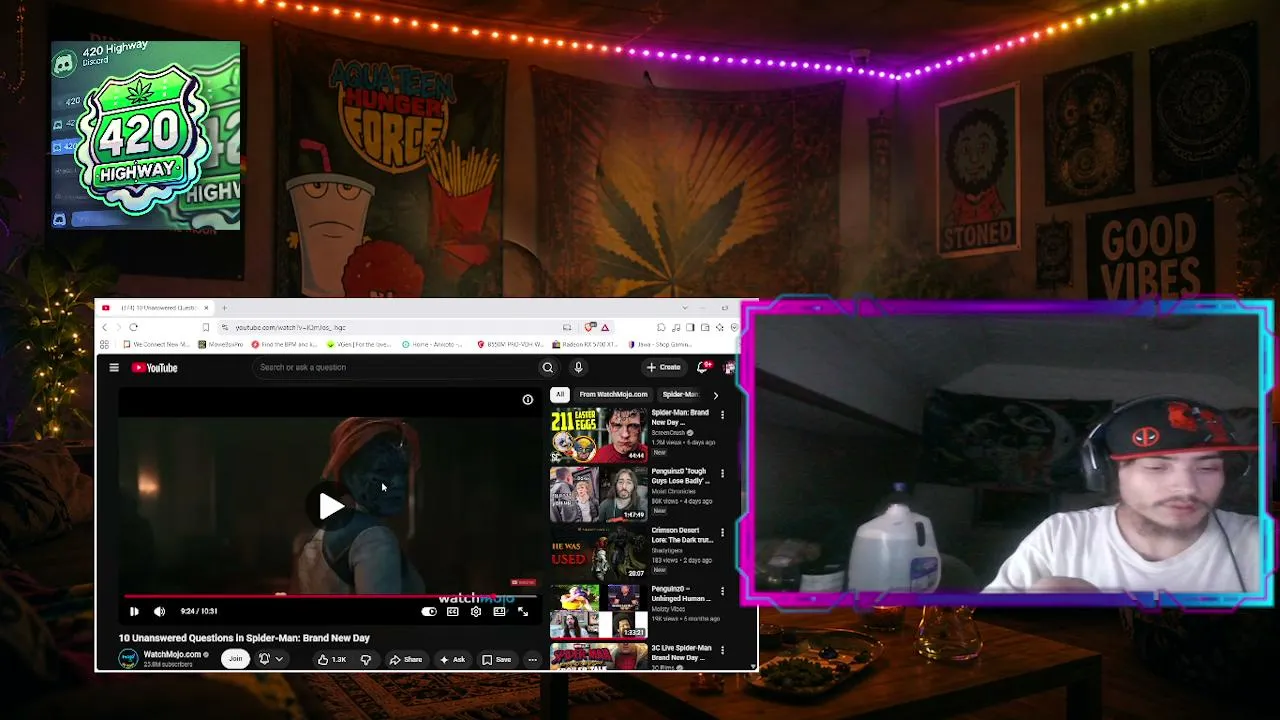Open the Discord 420 Highway server widget

(146, 136)
